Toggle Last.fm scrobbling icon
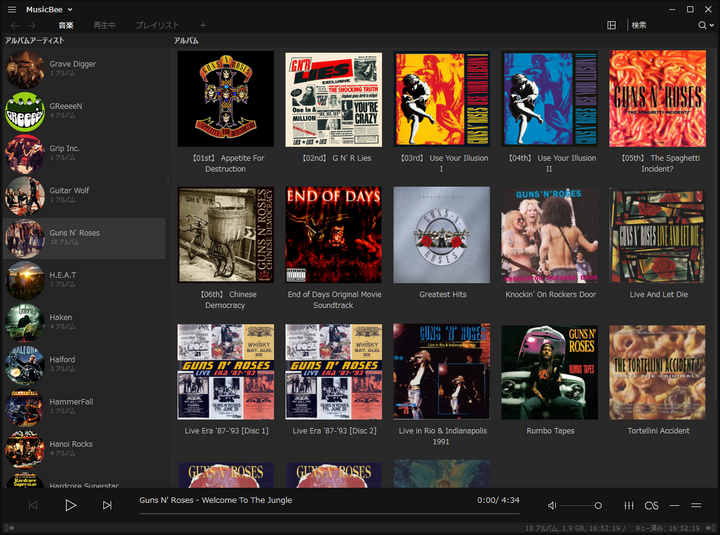Viewport: 720px width, 535px height. click(651, 505)
